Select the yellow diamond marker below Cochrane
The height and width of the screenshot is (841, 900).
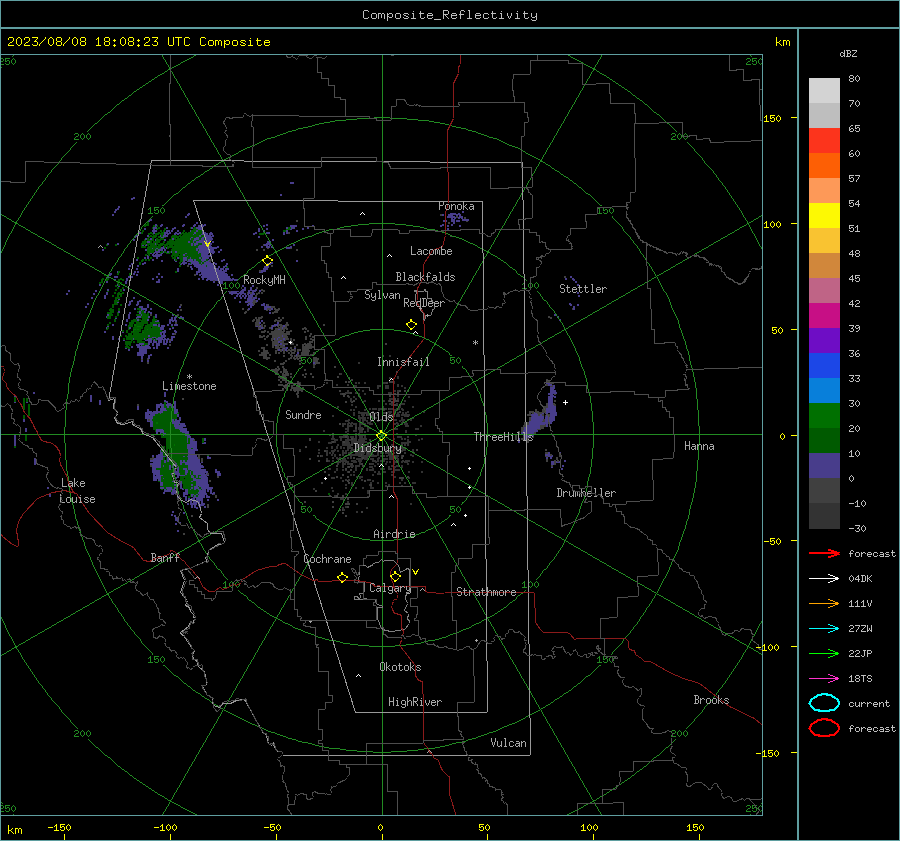pyautogui.click(x=343, y=577)
